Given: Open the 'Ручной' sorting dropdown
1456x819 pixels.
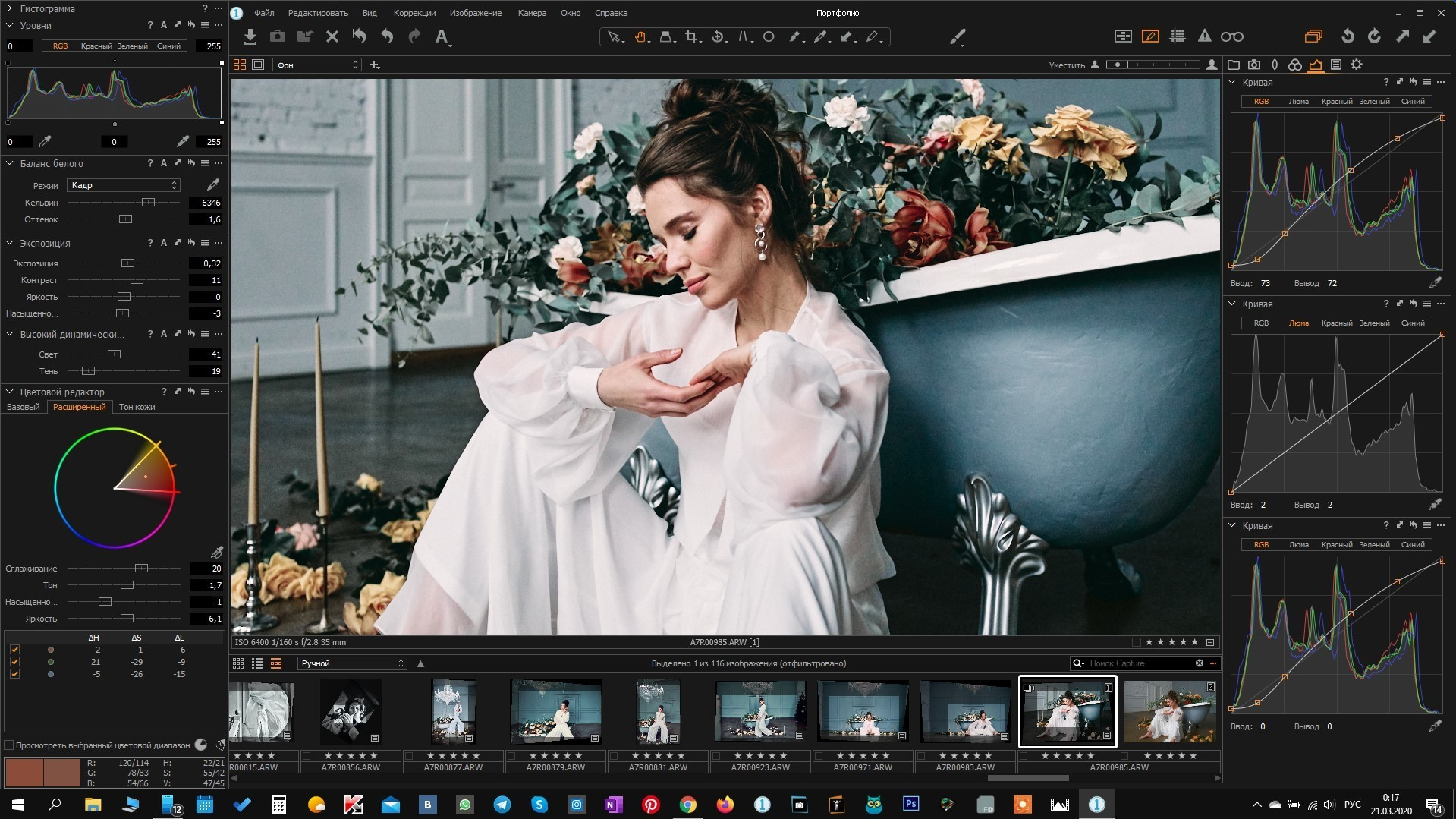Looking at the screenshot, I should click(352, 663).
